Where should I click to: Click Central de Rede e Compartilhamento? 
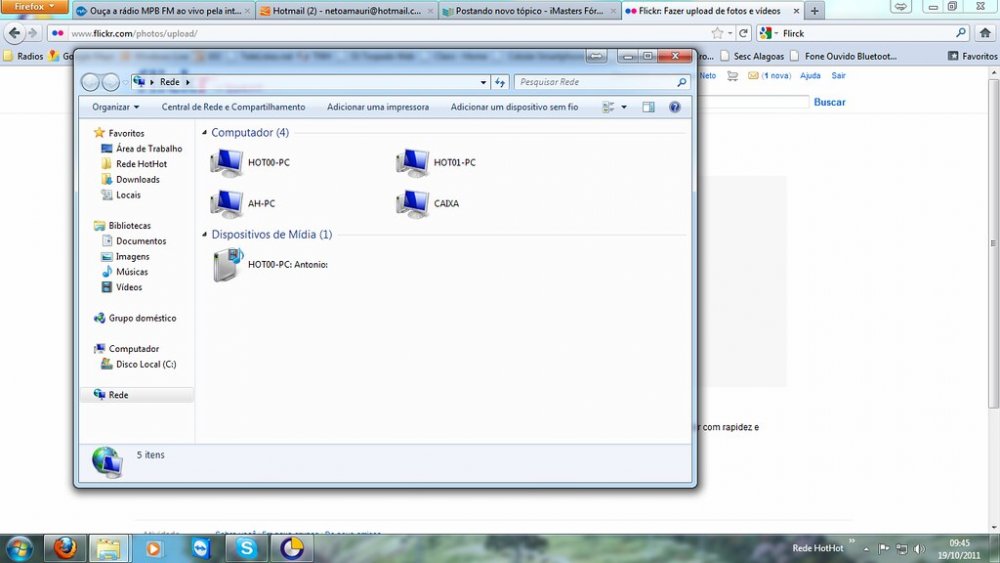(233, 107)
